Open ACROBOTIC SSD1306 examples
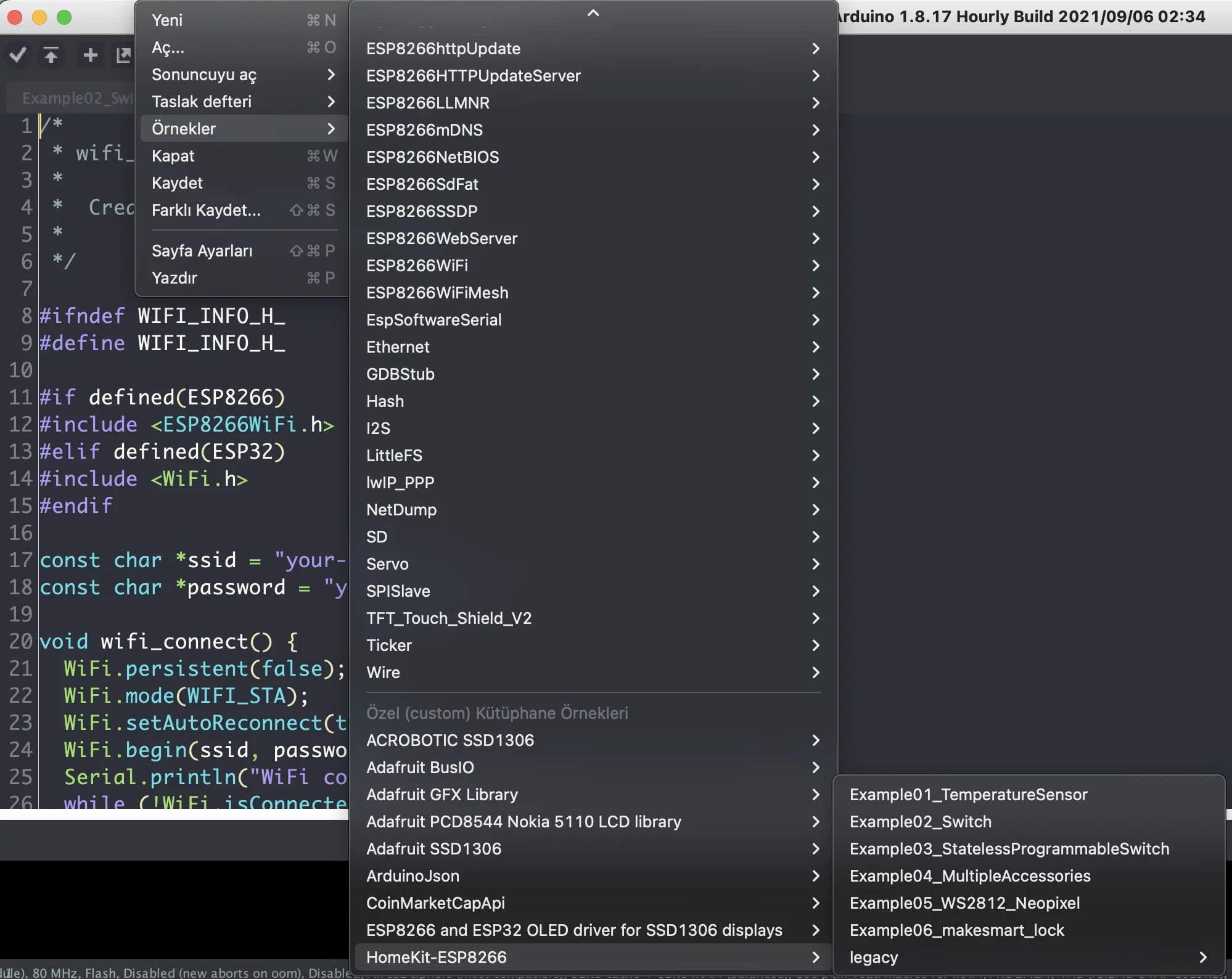 pos(593,740)
